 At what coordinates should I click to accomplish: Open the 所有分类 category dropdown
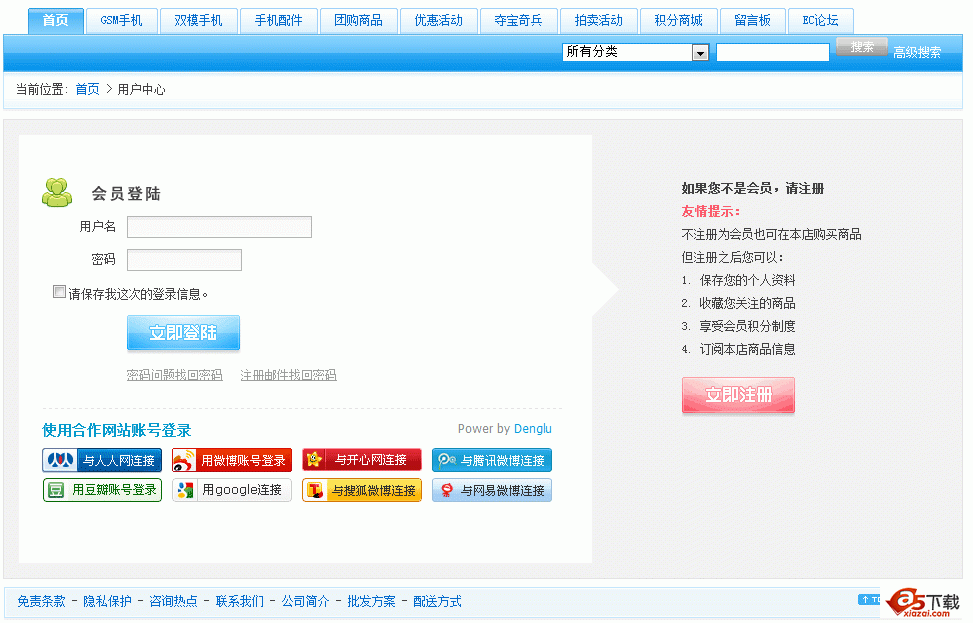(635, 52)
